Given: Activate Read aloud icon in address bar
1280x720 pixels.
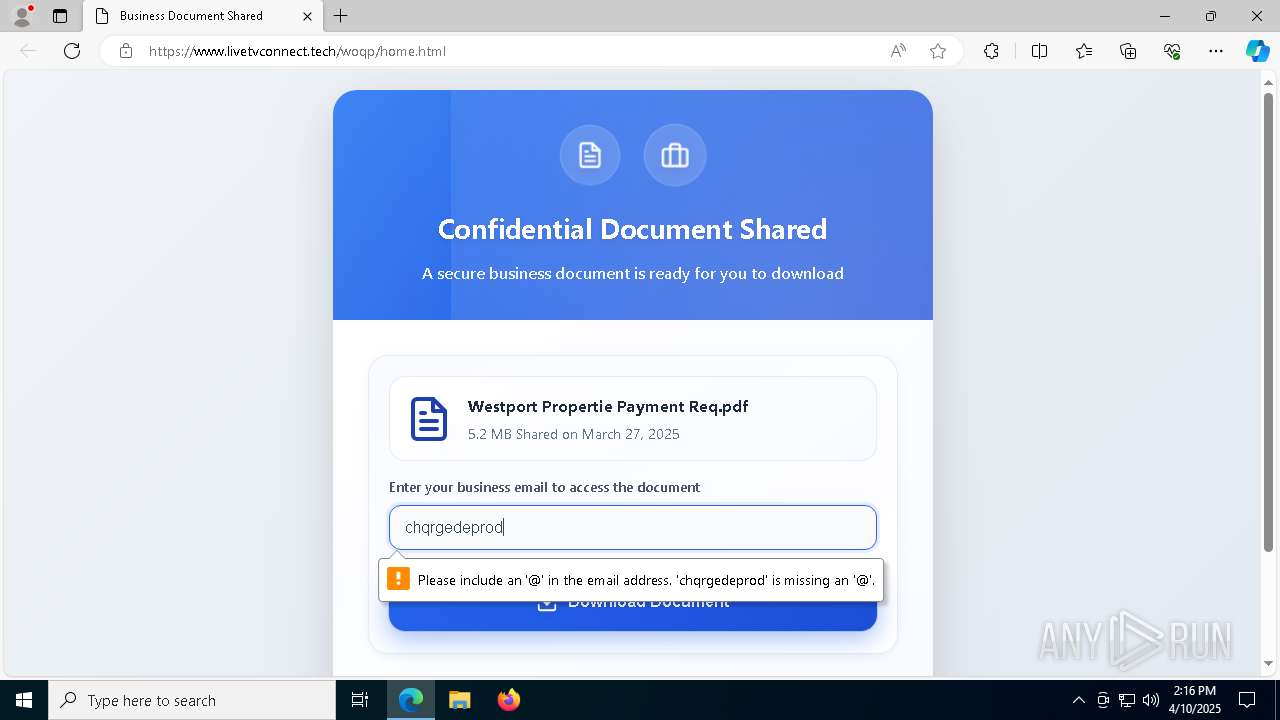Looking at the screenshot, I should coord(898,51).
